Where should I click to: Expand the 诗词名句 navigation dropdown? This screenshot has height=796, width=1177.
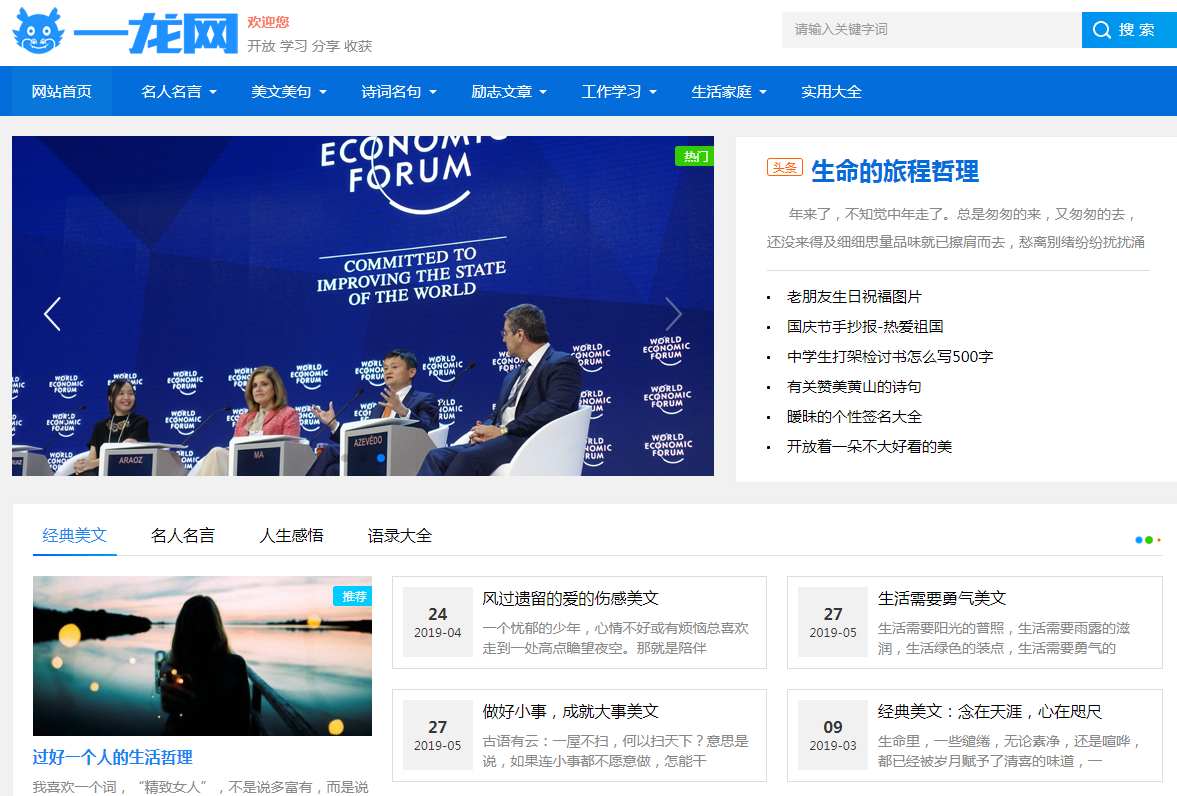(x=399, y=92)
